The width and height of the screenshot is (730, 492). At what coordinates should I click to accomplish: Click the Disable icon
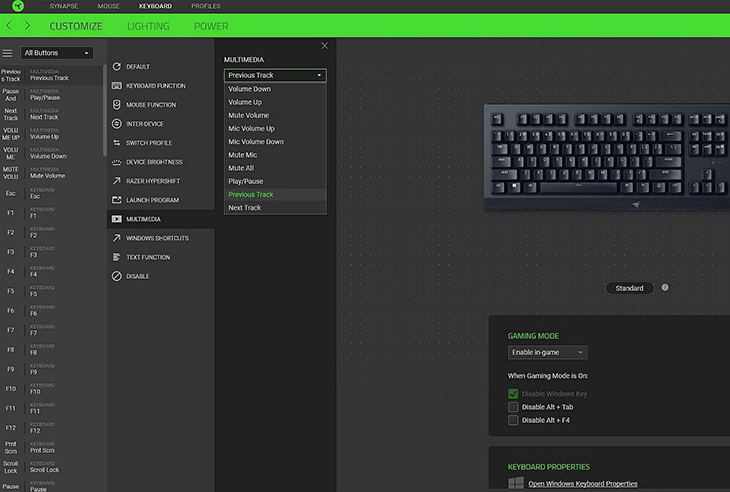pos(116,276)
